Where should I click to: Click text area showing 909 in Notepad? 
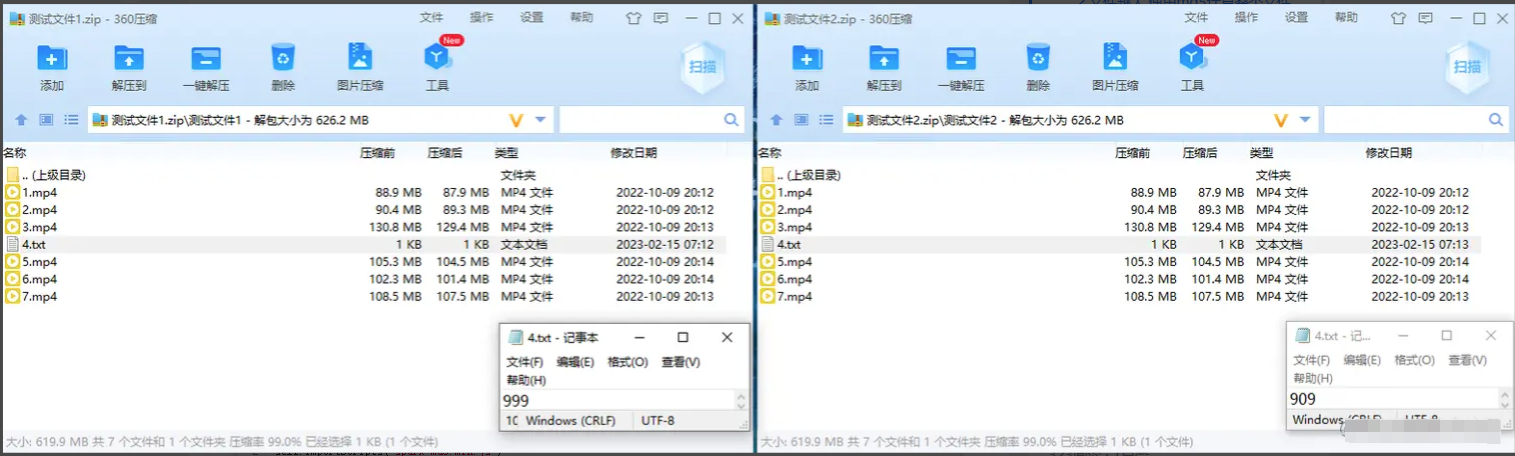point(1394,398)
